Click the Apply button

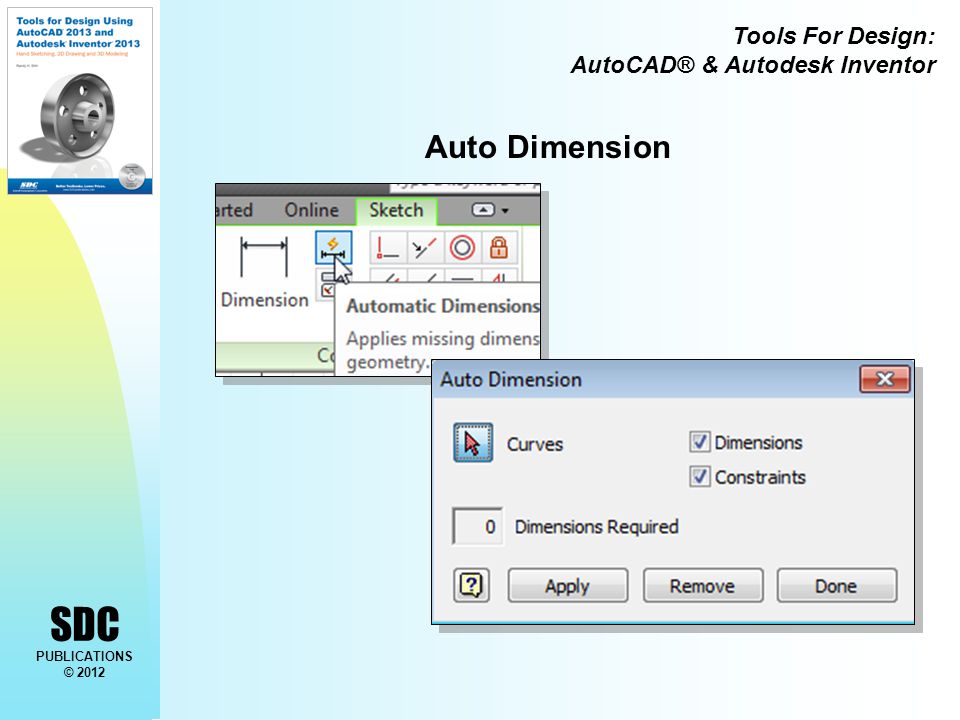pos(568,586)
